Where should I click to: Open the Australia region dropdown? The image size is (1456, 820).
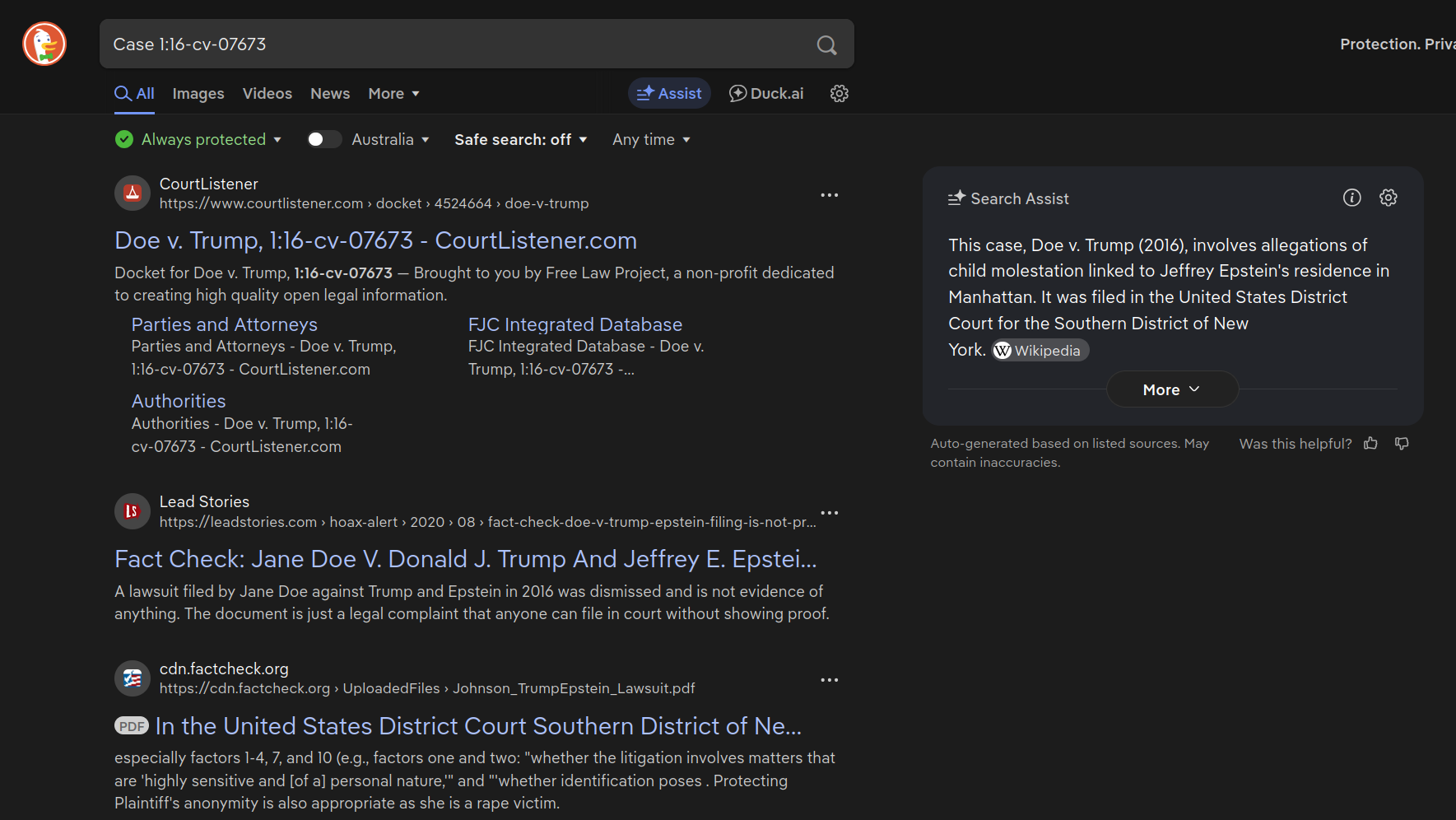(390, 139)
